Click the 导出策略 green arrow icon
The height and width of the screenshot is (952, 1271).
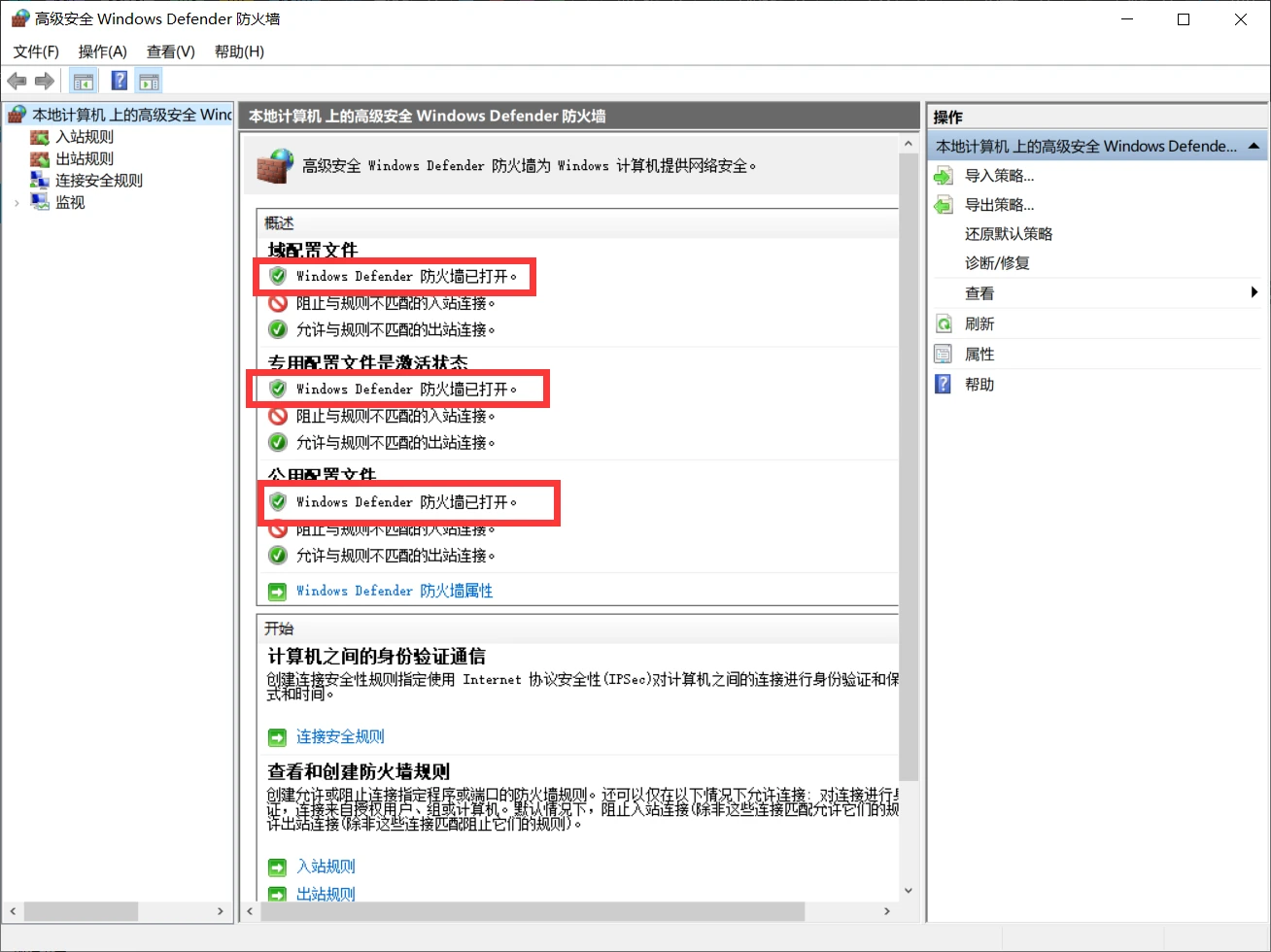coord(944,205)
